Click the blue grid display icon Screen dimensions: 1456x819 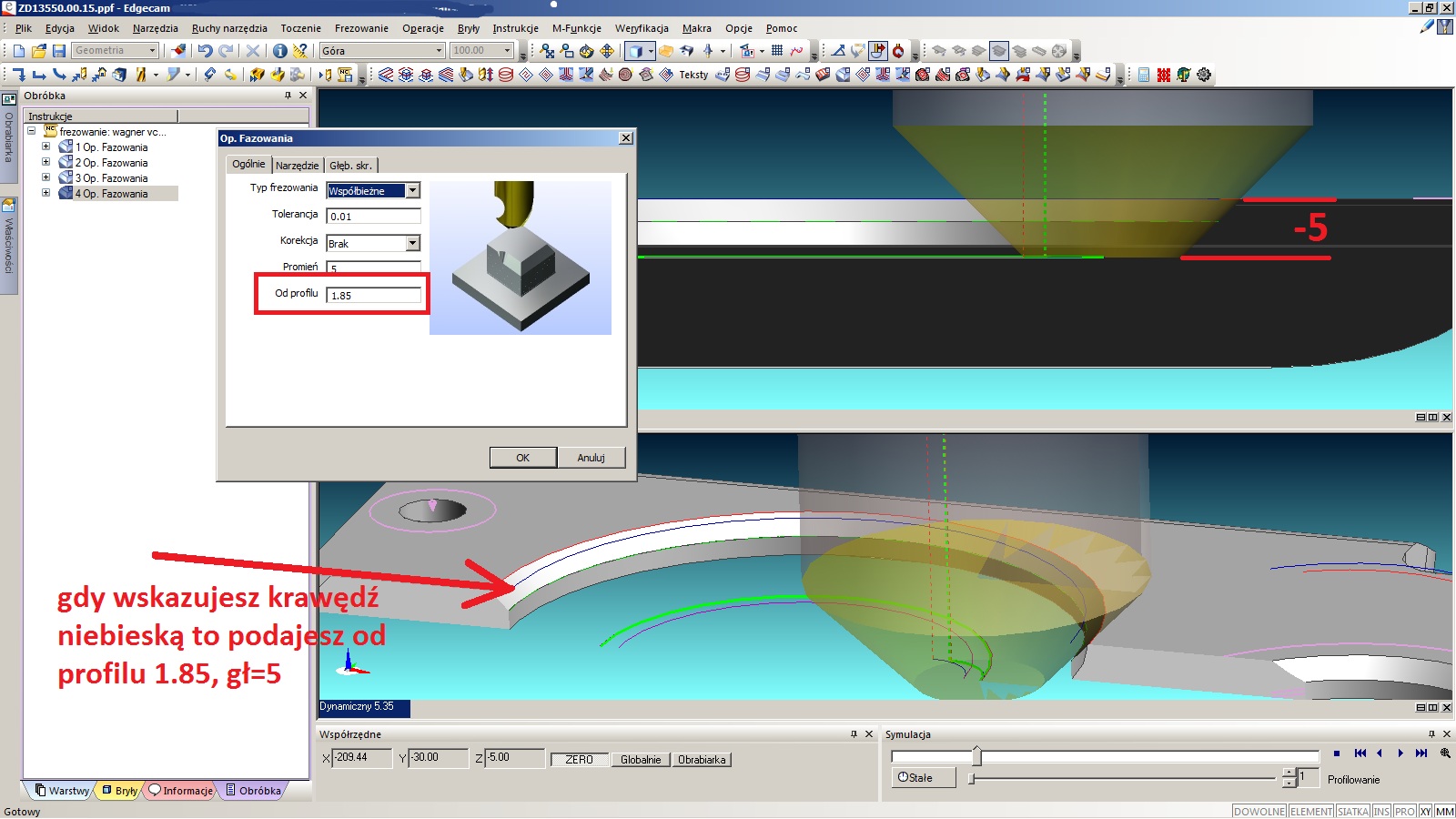click(777, 51)
